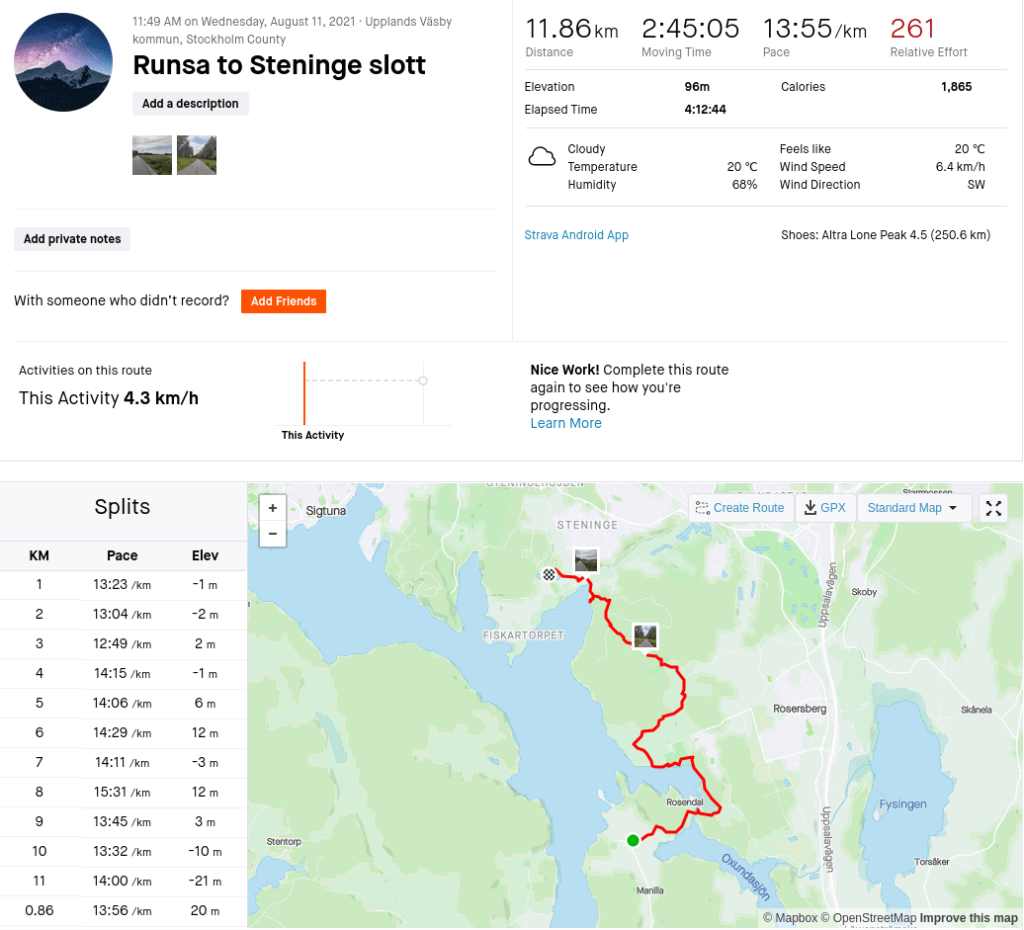
Task: Click the cloudy weather icon
Action: 542,156
